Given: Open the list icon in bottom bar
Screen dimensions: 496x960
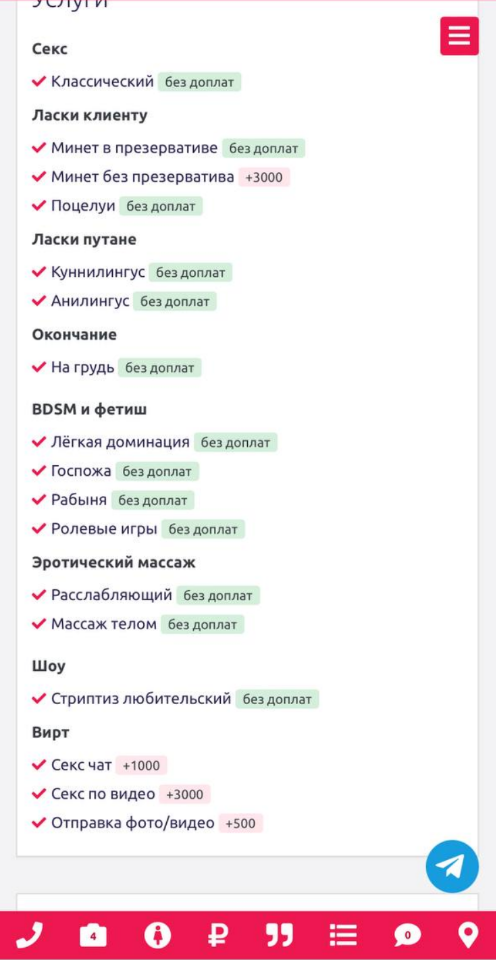Looking at the screenshot, I should (x=343, y=936).
